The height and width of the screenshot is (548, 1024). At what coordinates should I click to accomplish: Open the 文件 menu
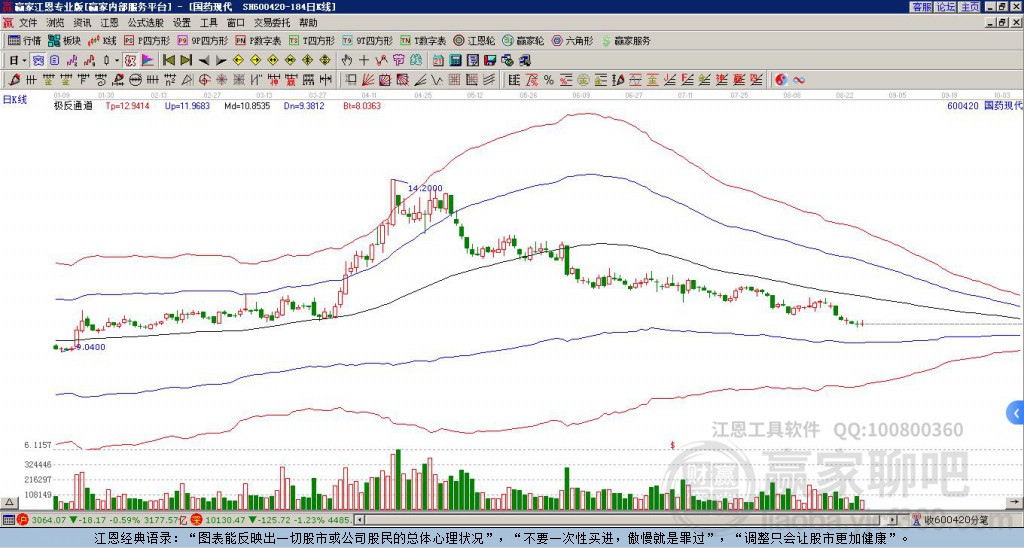coord(28,23)
